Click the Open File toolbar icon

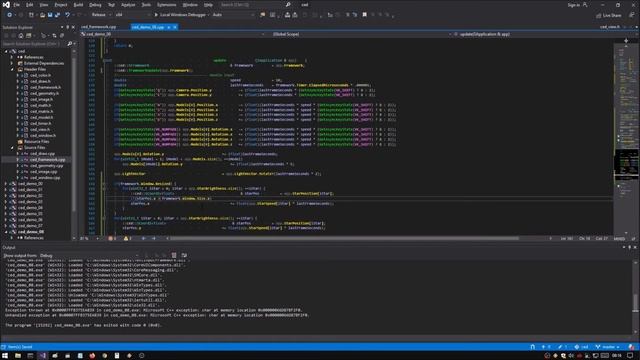(42, 15)
